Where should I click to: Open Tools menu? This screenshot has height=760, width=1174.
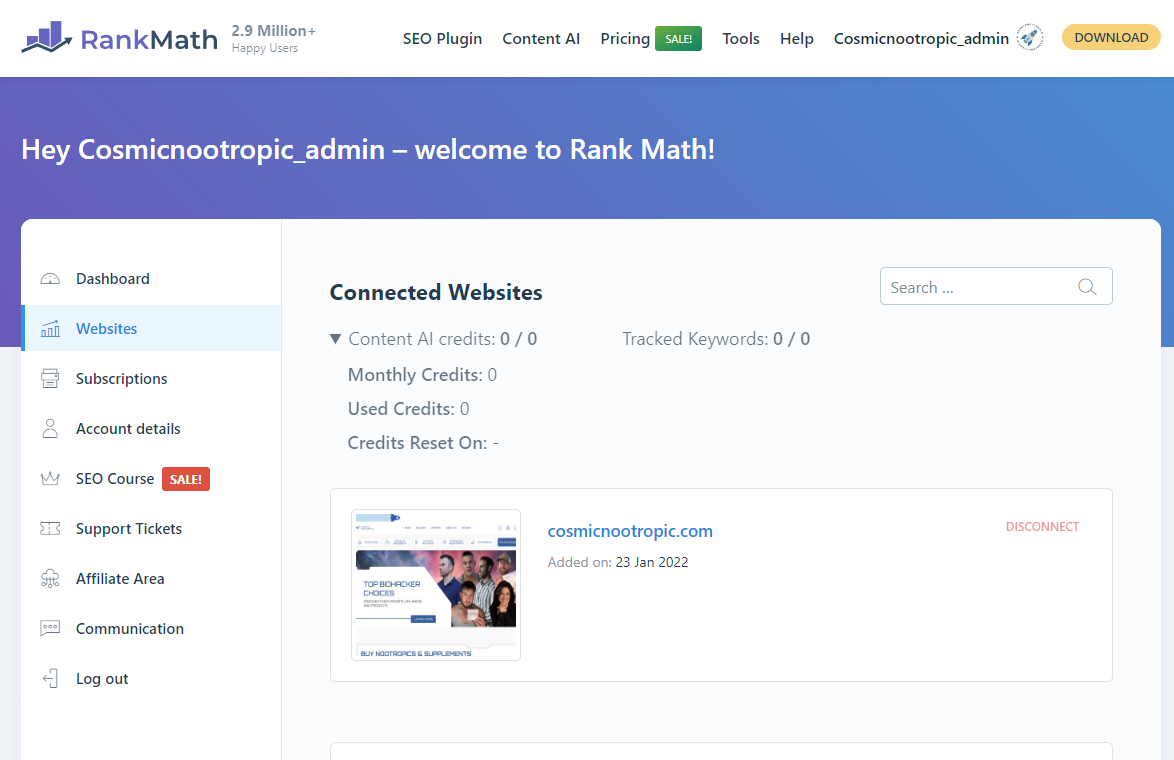click(740, 38)
